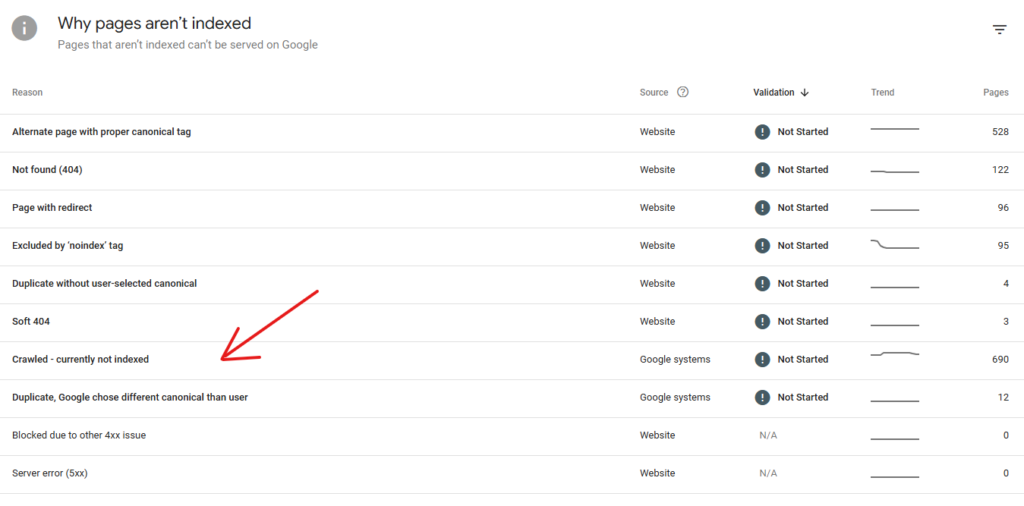Click the Not found (404) status icon

point(762,170)
